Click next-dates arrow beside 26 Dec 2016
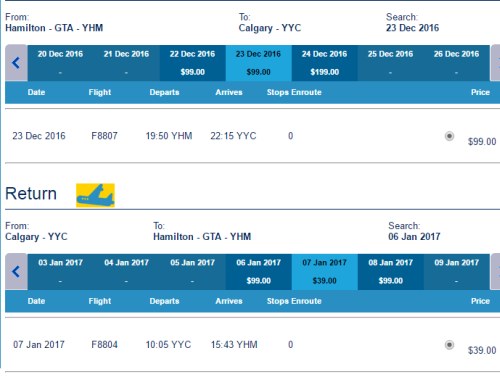This screenshot has height=377, width=500. [495, 63]
